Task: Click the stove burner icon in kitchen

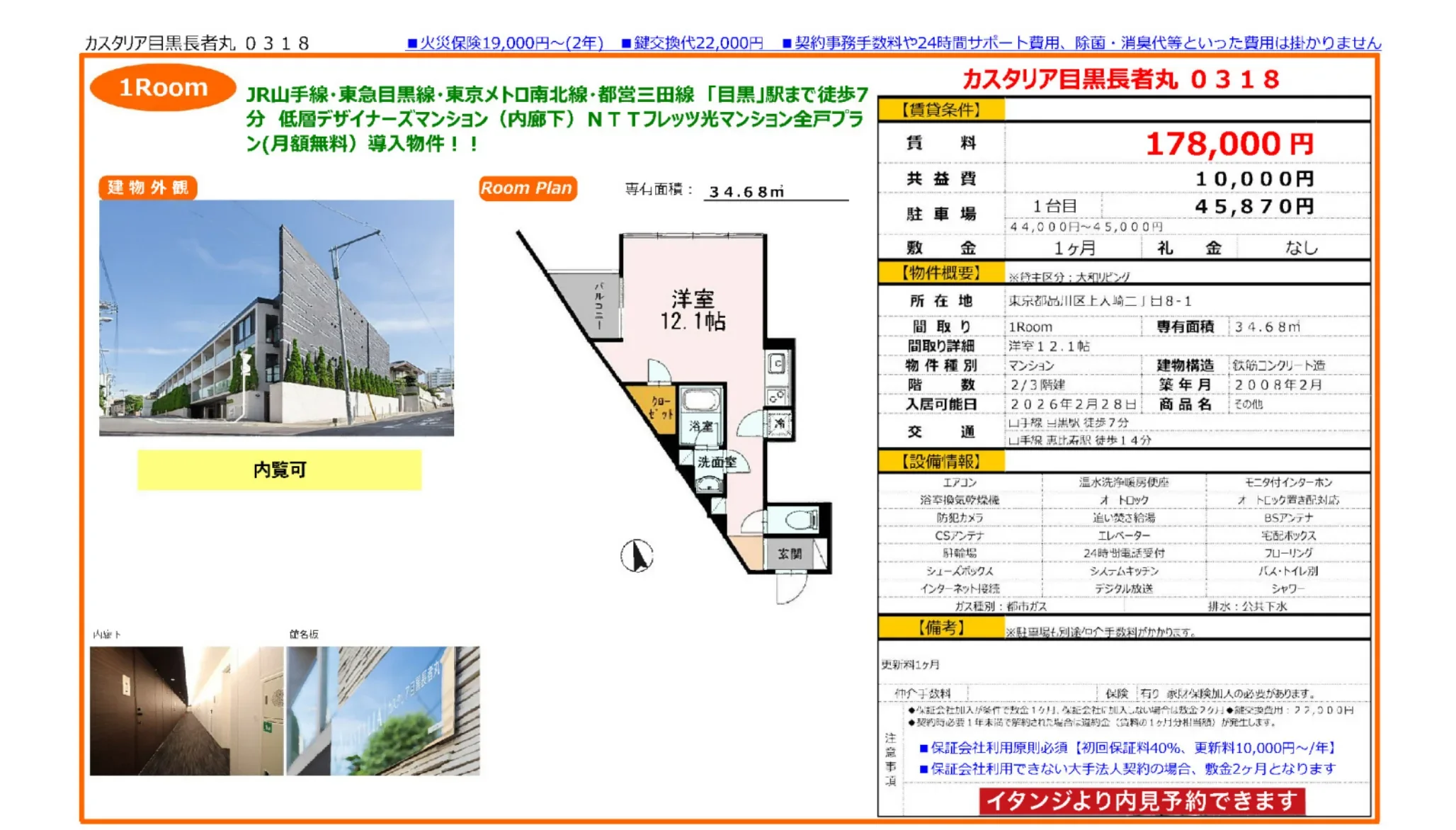Action: [x=776, y=397]
